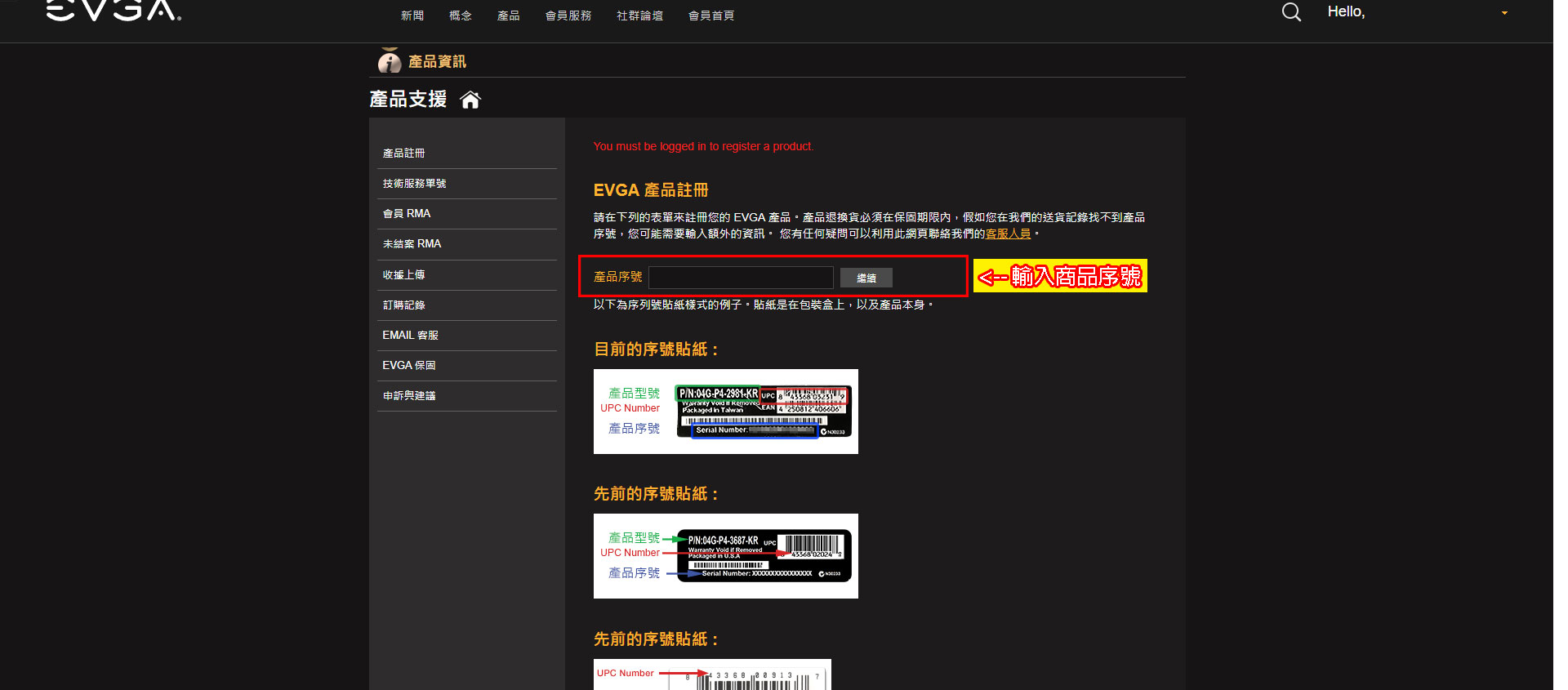Click the 產品支援 heading text
1568x690 pixels.
tap(408, 100)
